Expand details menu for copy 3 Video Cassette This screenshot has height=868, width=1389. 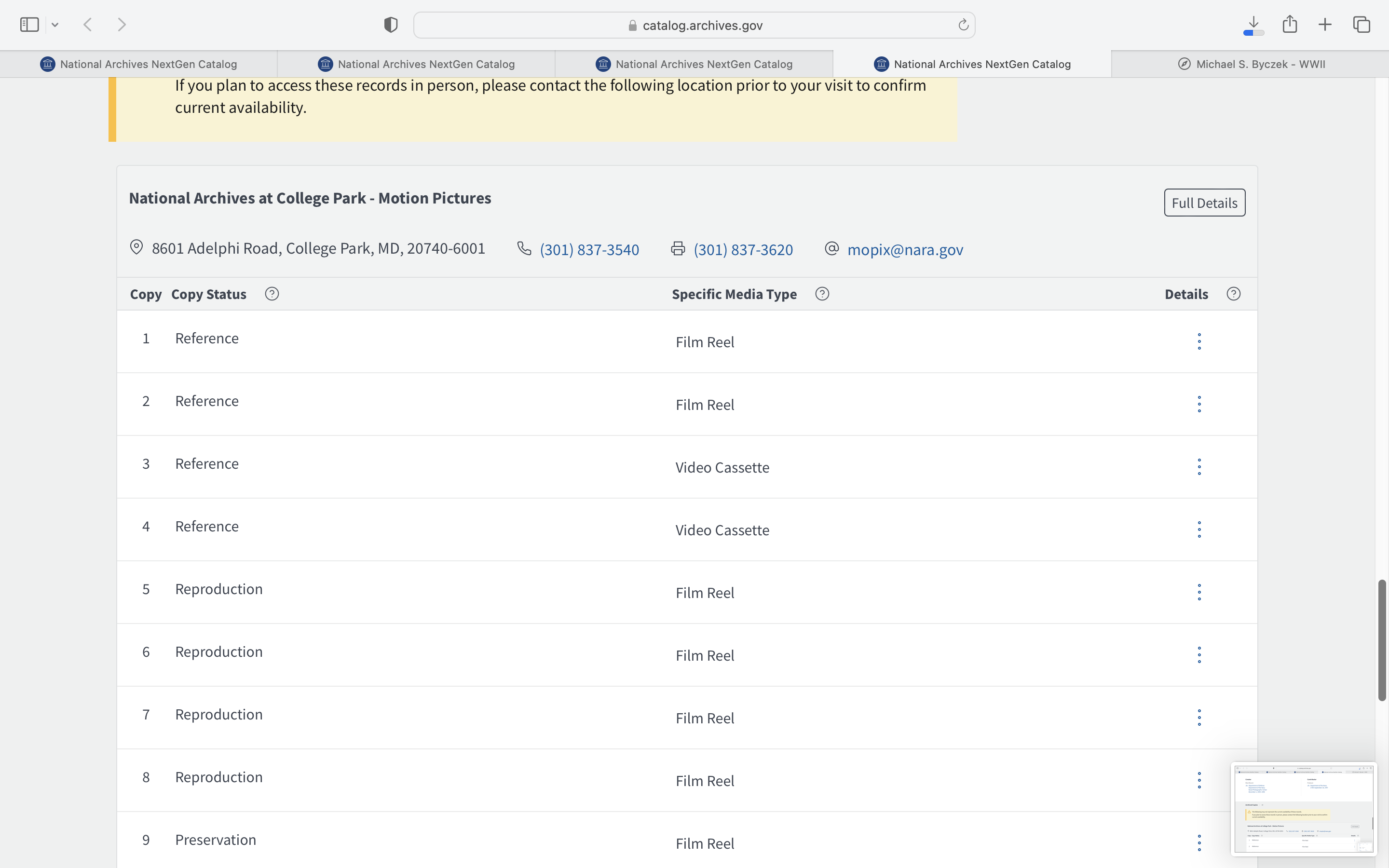tap(1199, 467)
